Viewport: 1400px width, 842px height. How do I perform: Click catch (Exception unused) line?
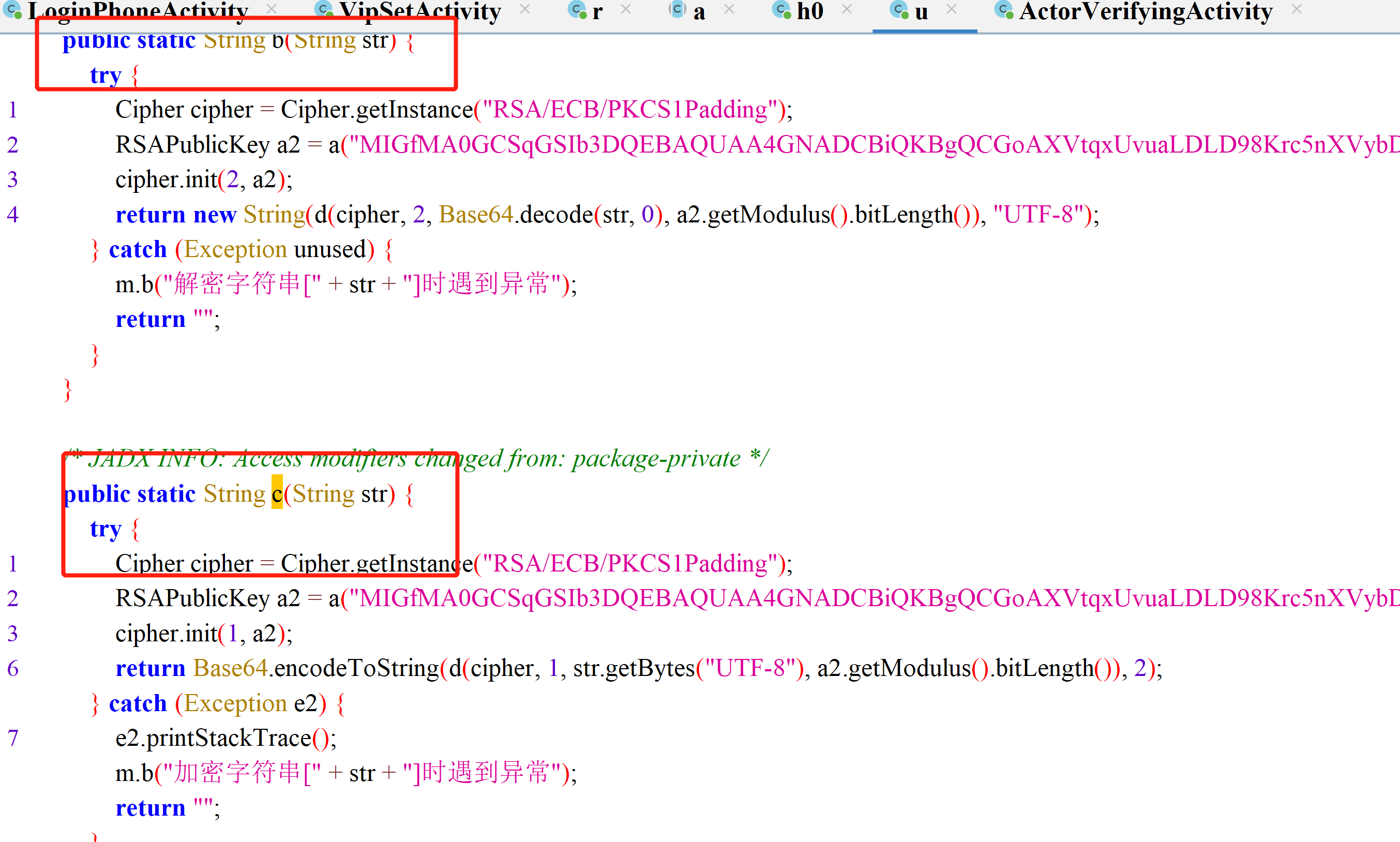click(x=242, y=249)
